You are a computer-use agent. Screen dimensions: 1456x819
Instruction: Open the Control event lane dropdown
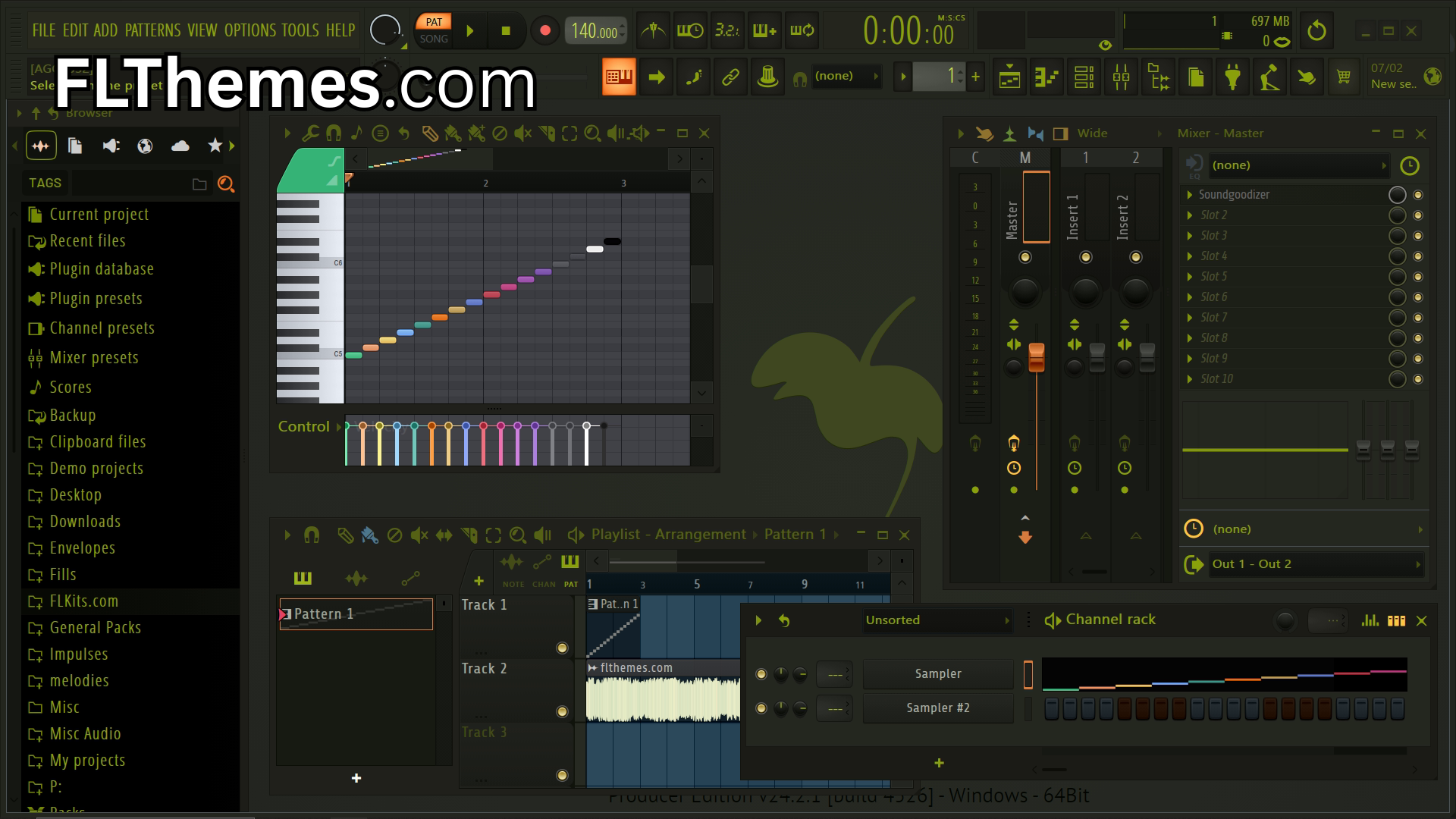[x=310, y=427]
